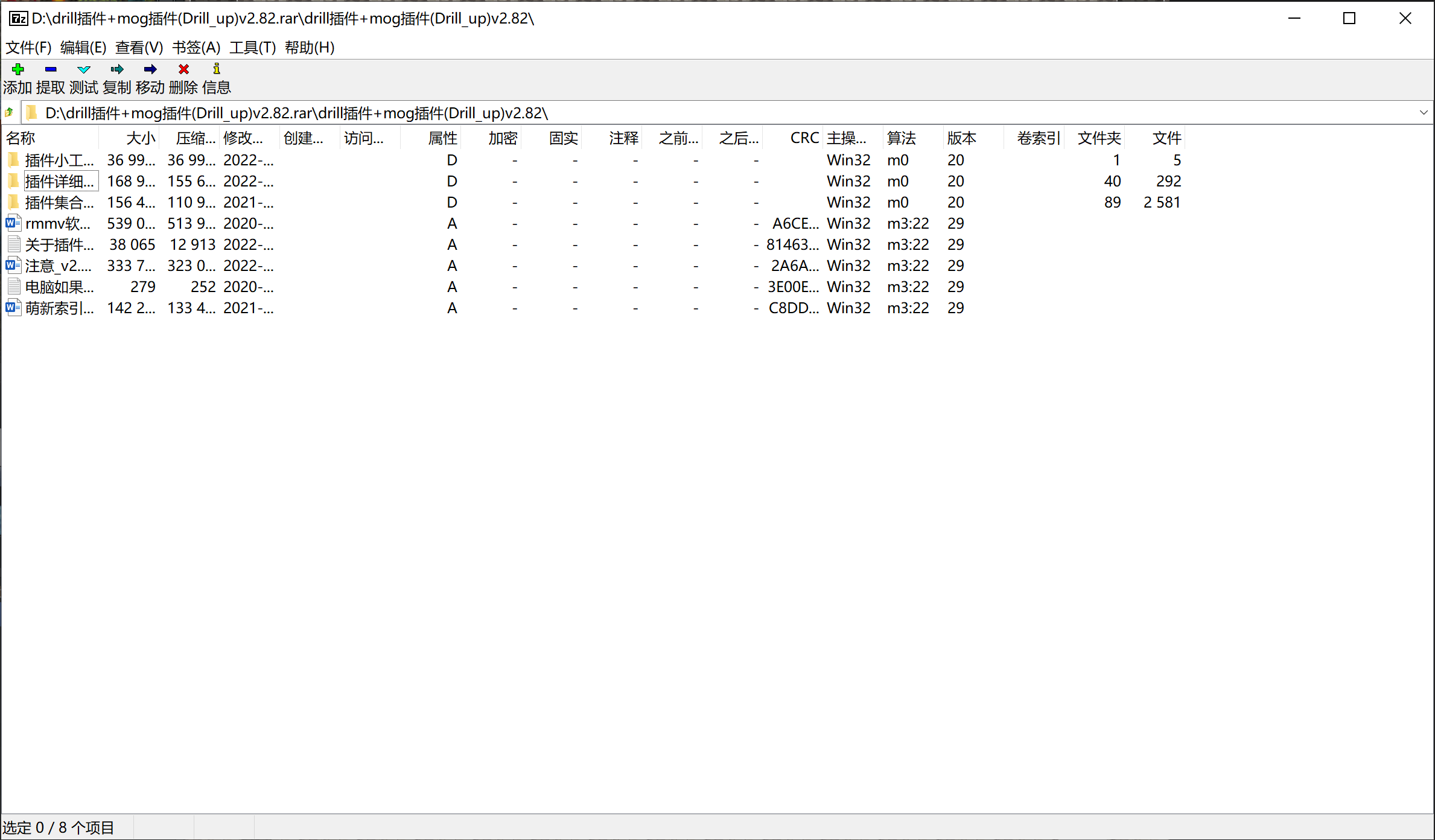The width and height of the screenshot is (1435, 840).
Task: Select the 注意_v2... Word document icon
Action: point(13,266)
